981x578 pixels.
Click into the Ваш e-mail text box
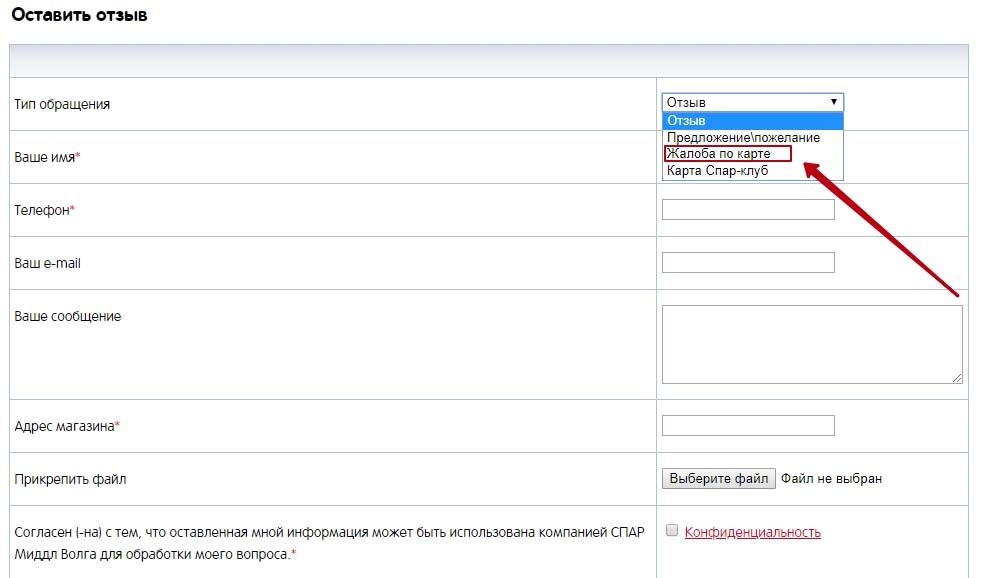748,263
